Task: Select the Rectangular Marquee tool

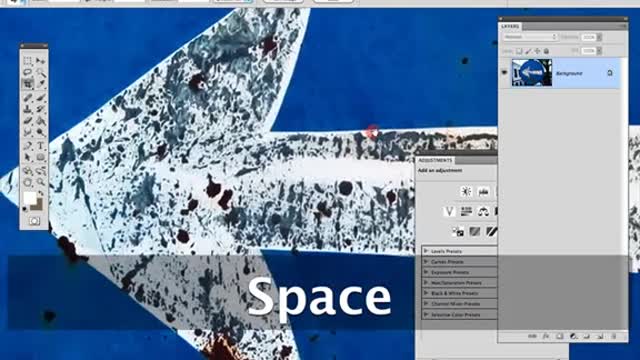Action: pyautogui.click(x=28, y=61)
